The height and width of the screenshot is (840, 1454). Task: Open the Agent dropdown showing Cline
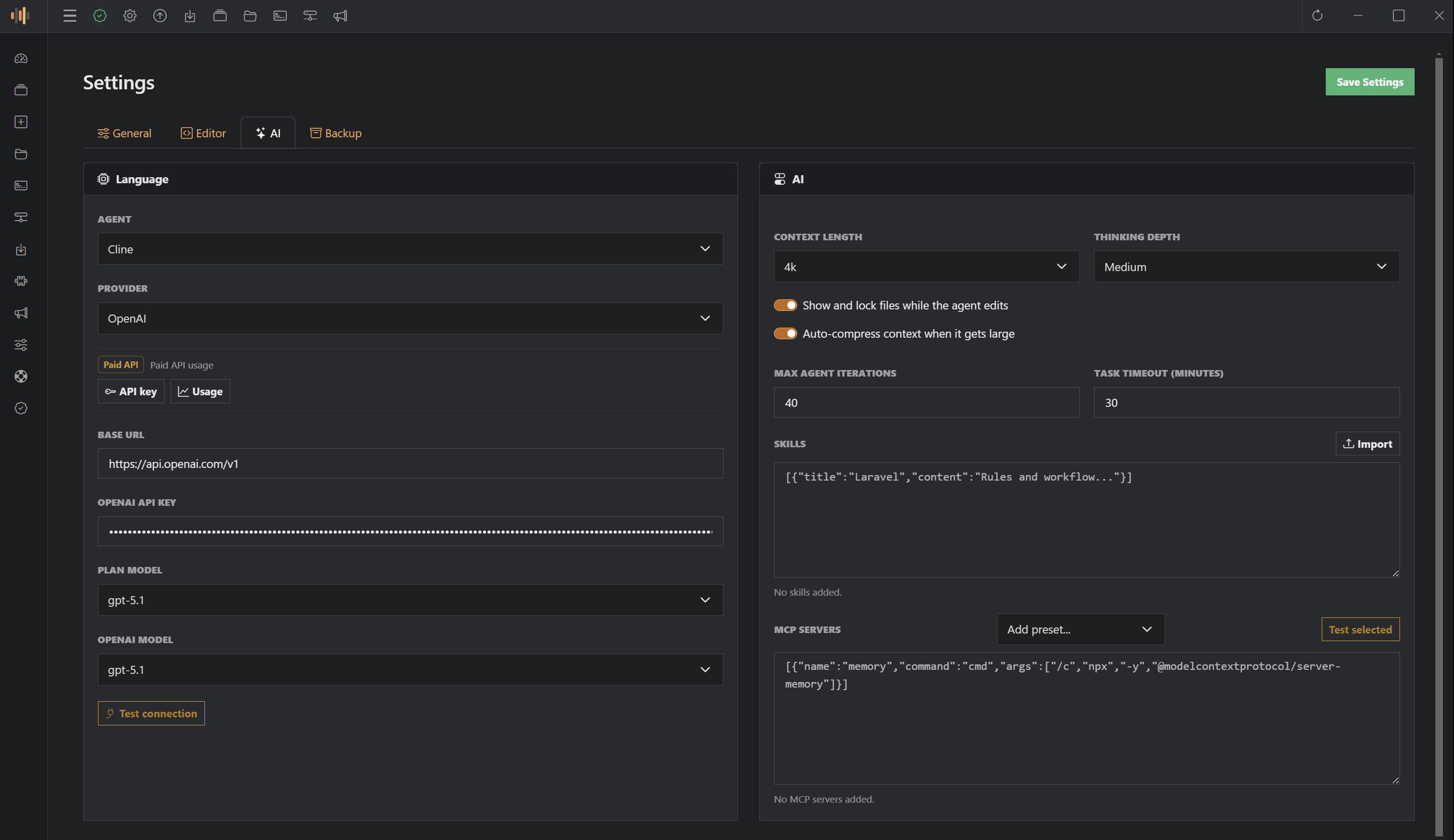click(x=410, y=249)
